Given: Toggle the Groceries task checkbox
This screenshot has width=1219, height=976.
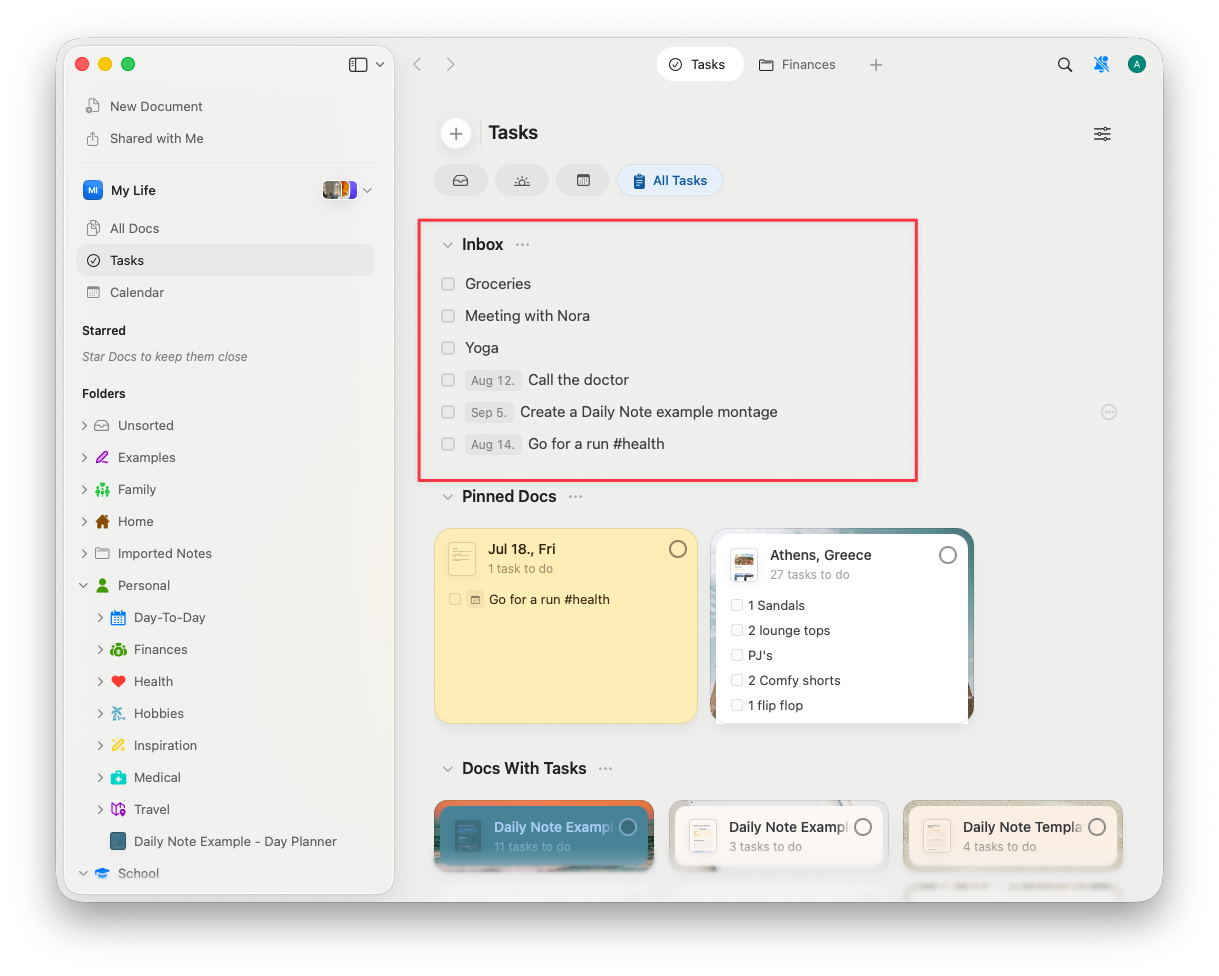Looking at the screenshot, I should pos(447,284).
